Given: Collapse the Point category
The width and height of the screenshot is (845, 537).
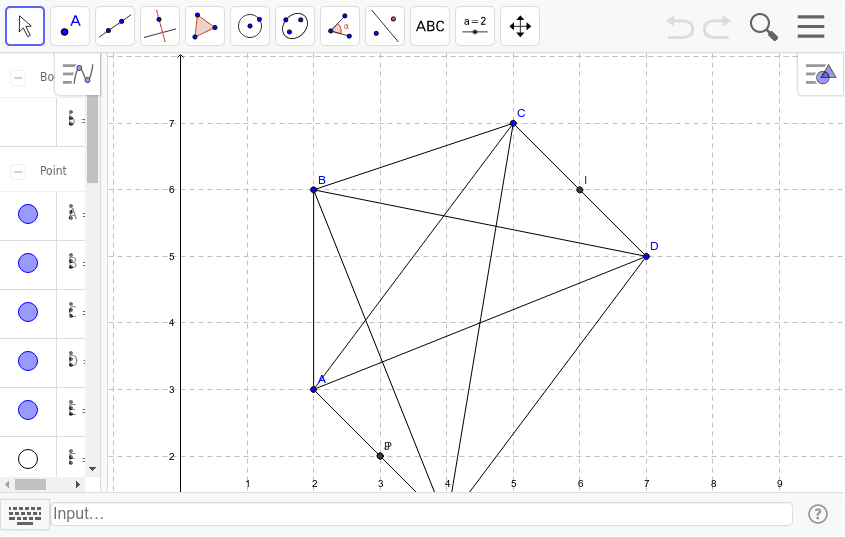Looking at the screenshot, I should point(18,171).
